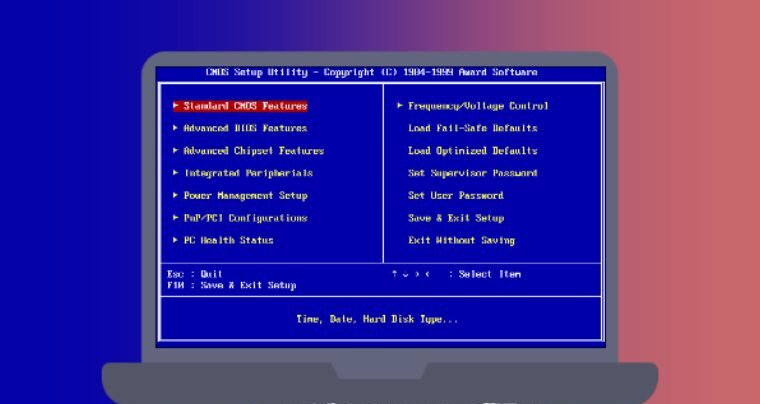
Task: Click Save & Exit Setup in right column
Action: [455, 218]
